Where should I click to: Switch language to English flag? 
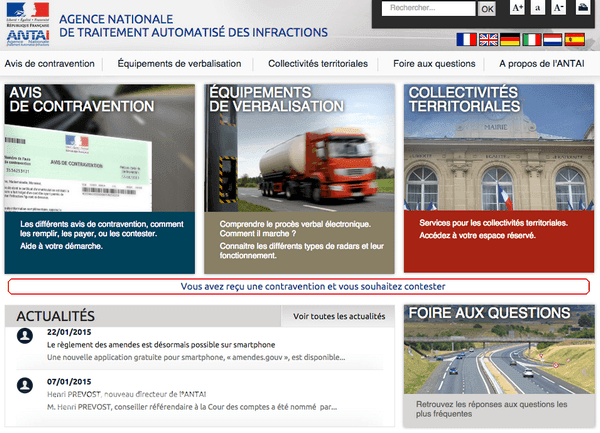488,39
